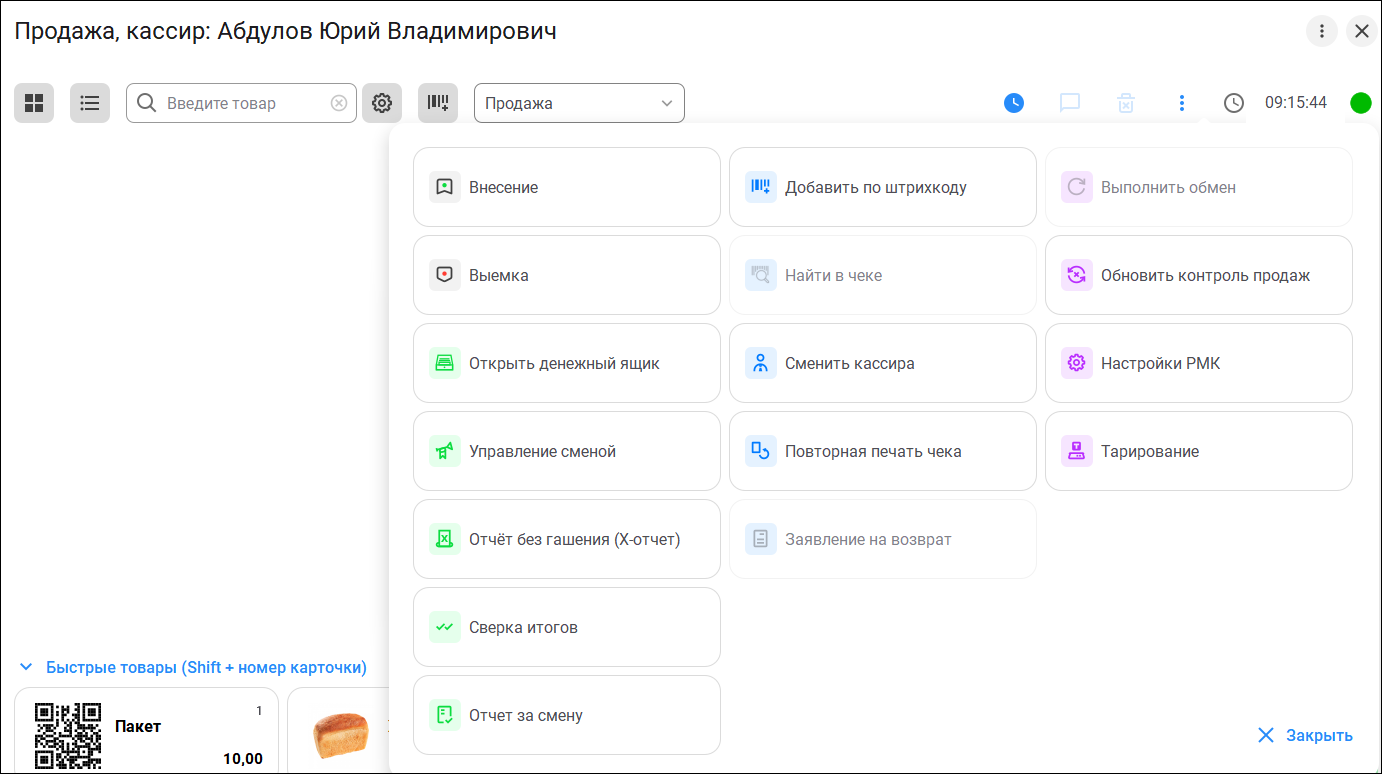Clear the product search field

coord(339,103)
